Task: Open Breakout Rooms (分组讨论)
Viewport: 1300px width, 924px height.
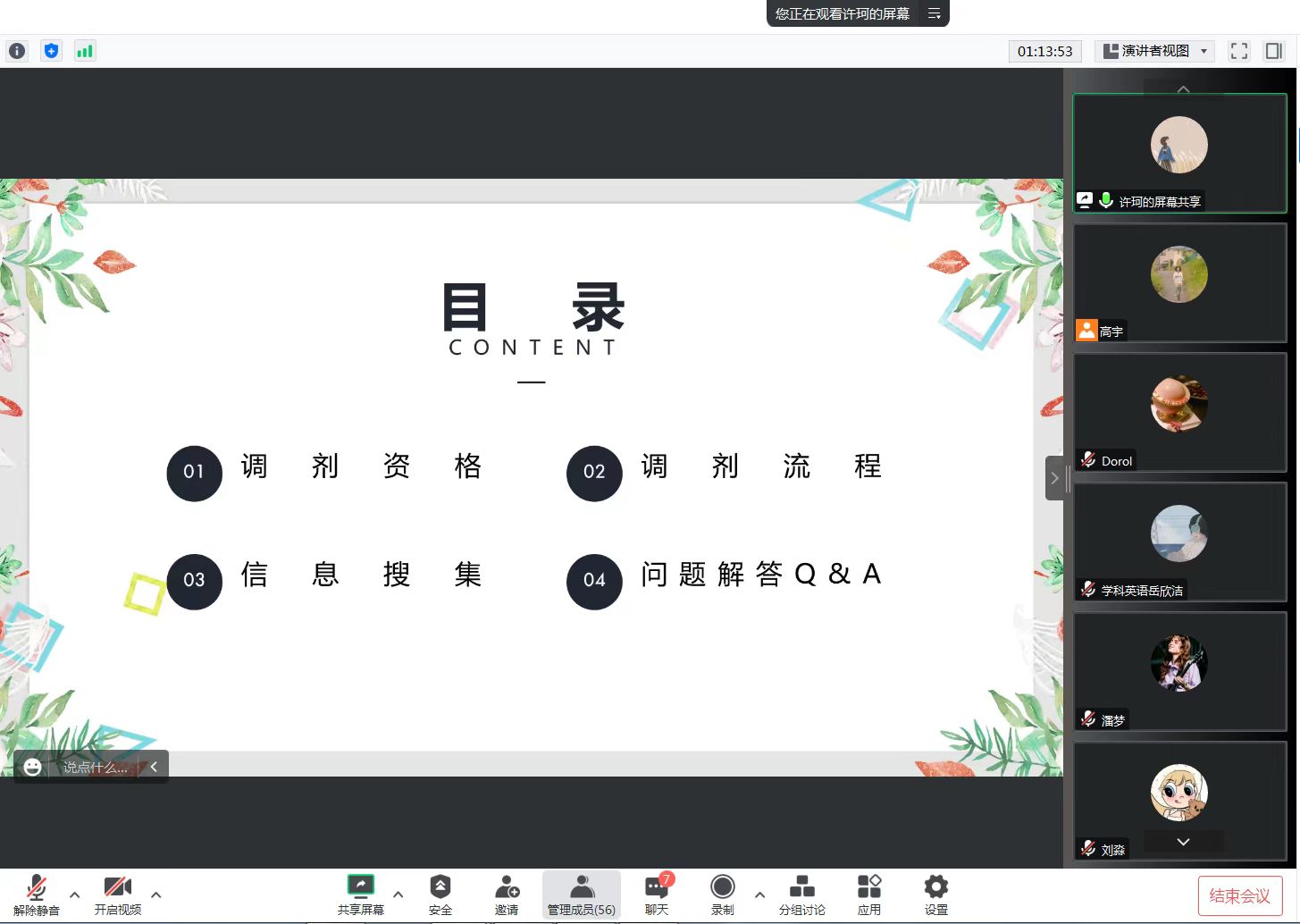Action: click(x=801, y=895)
